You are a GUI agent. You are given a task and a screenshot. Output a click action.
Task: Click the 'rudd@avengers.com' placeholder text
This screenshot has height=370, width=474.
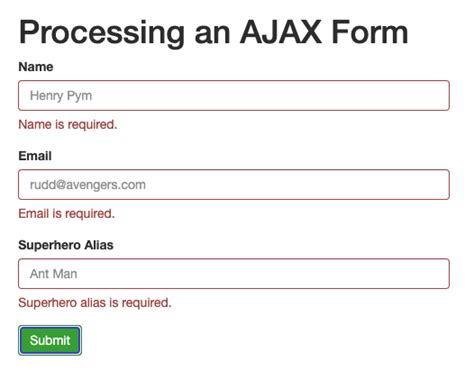[x=88, y=185]
